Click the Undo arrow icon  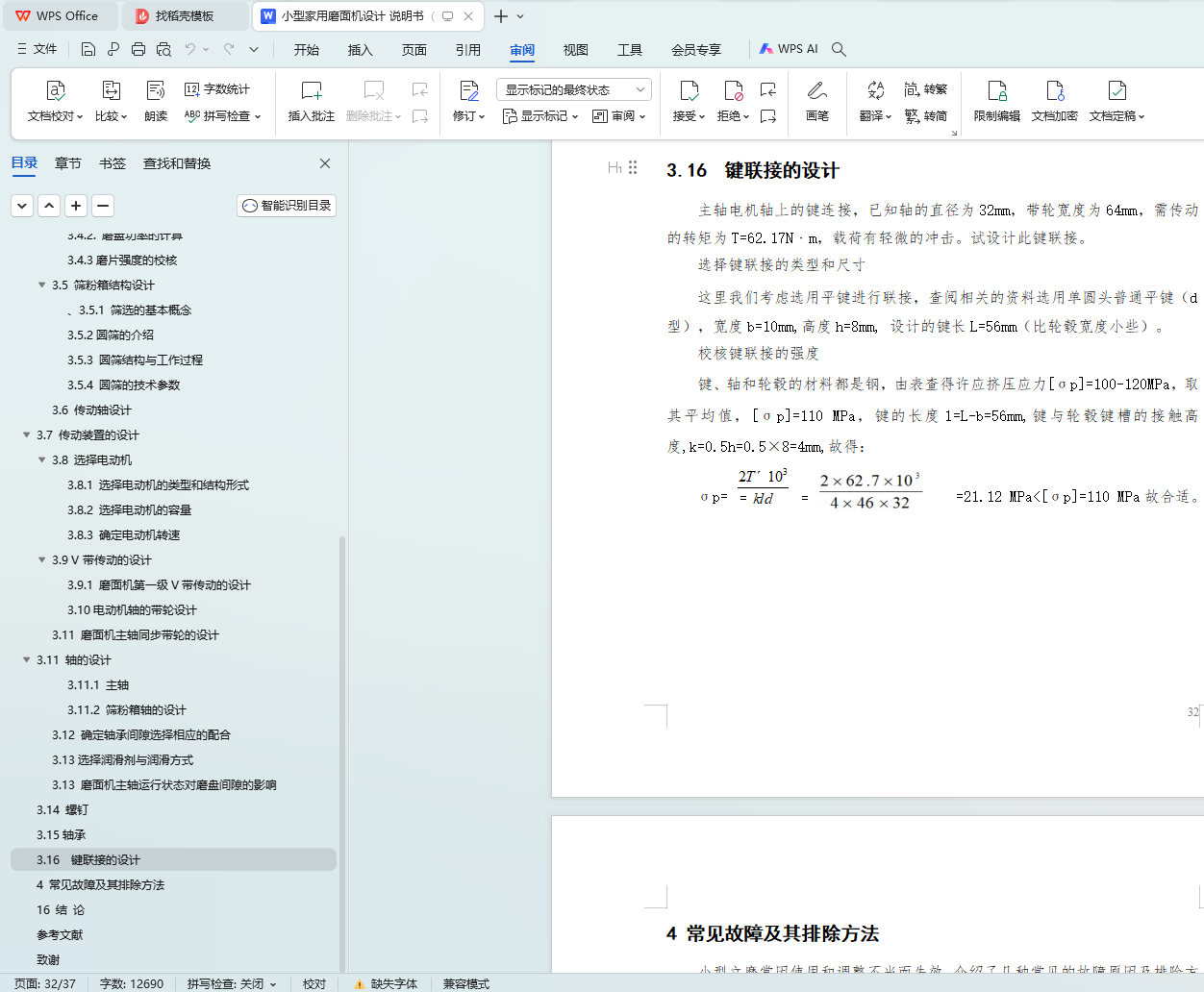[190, 49]
